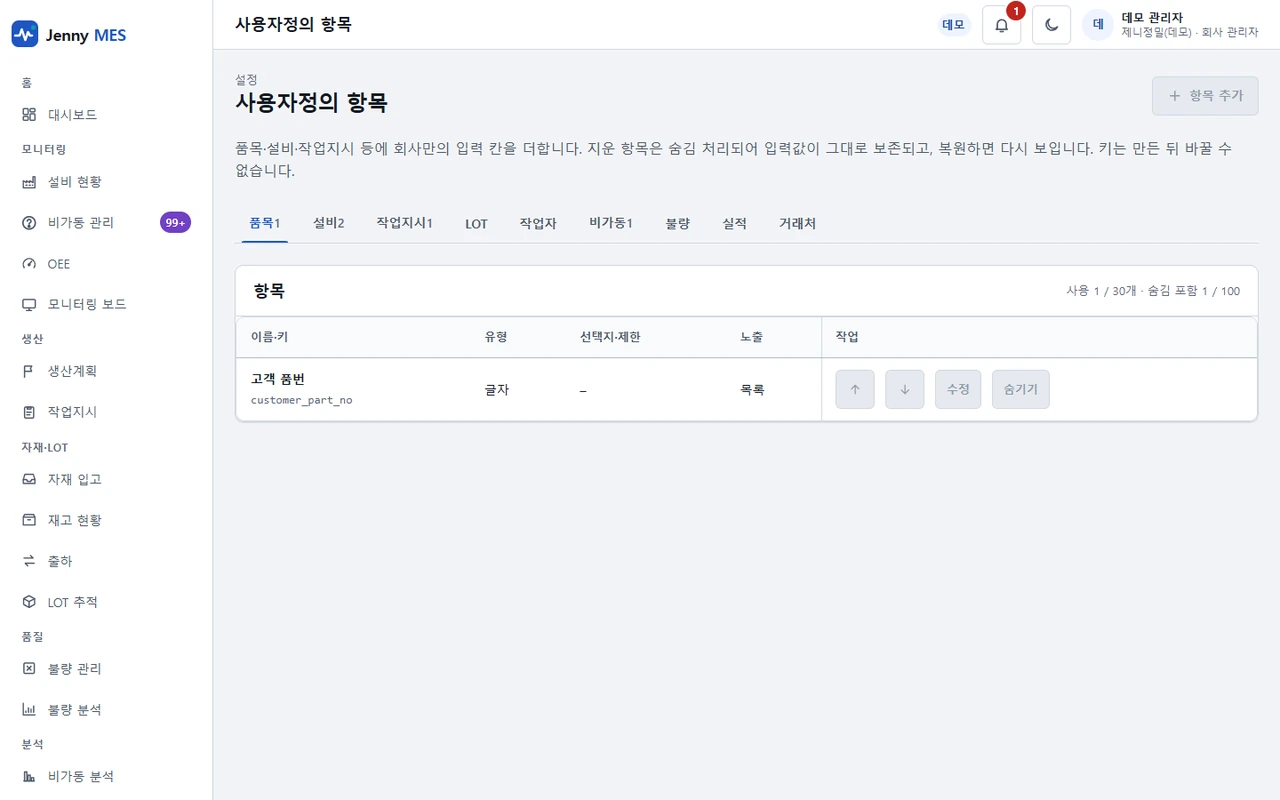Navigate to 생산계획

coord(106,371)
